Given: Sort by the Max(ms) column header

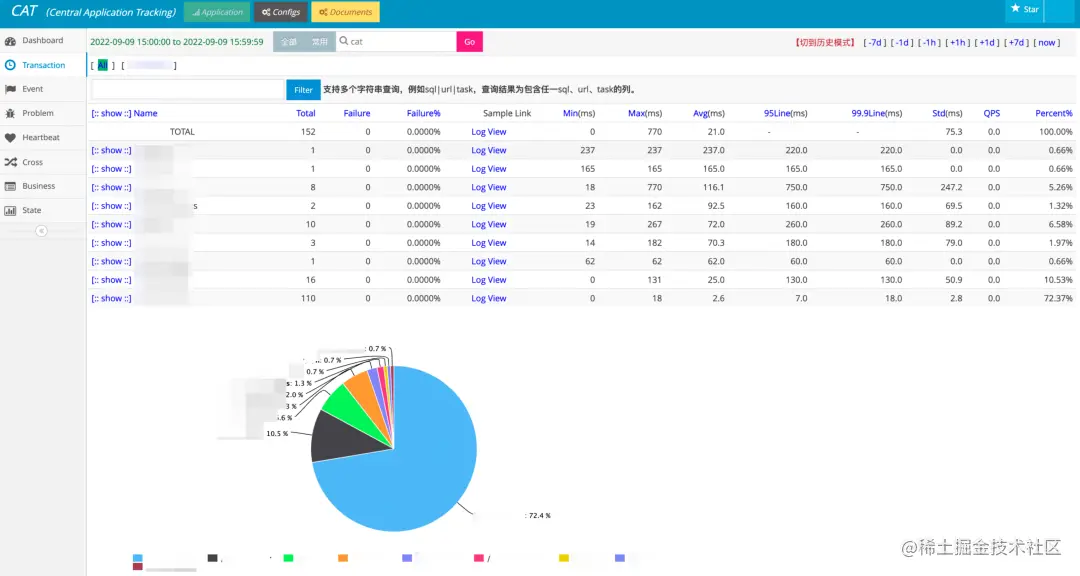Looking at the screenshot, I should [x=645, y=113].
